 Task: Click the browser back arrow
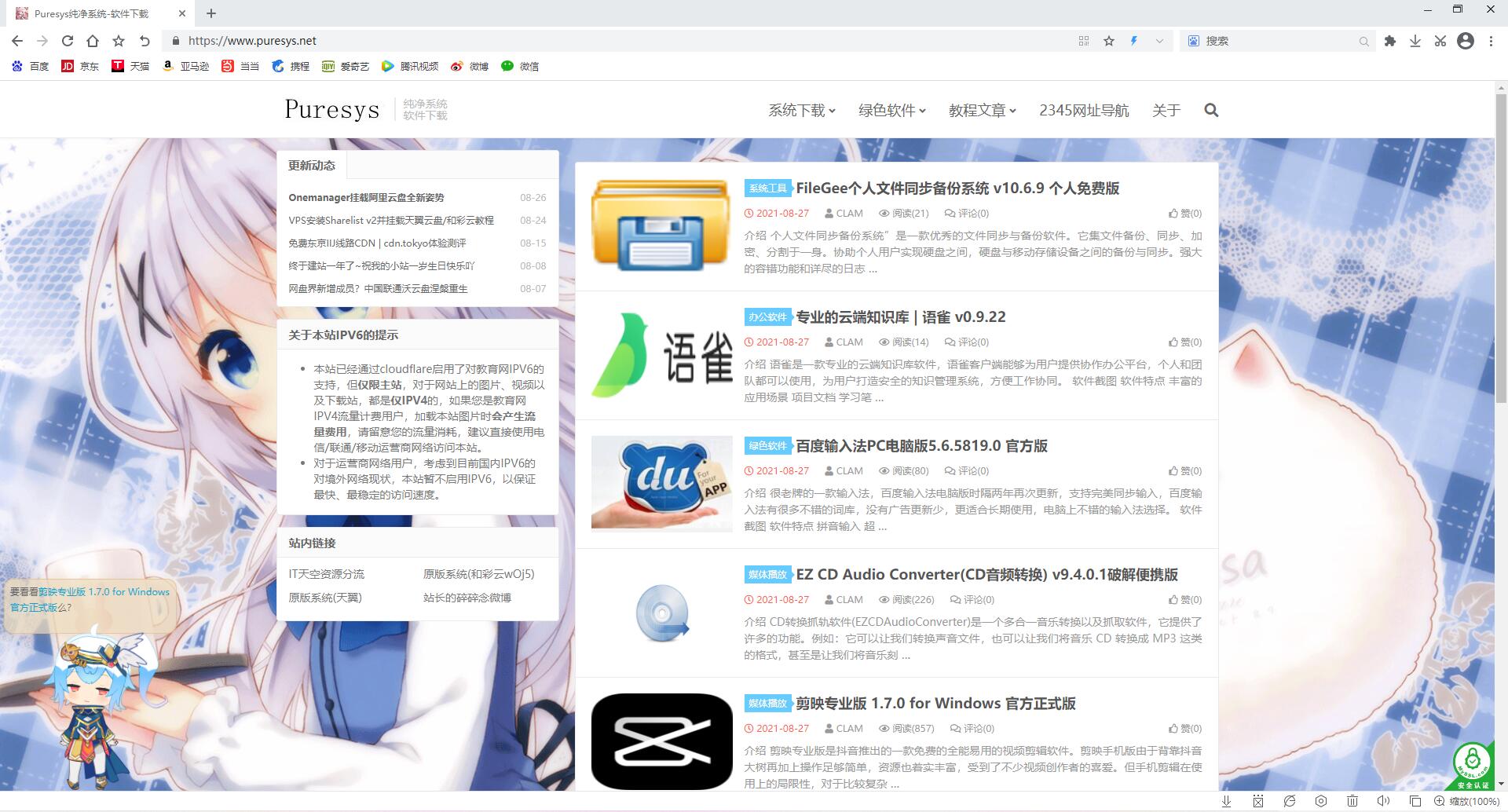tap(17, 41)
